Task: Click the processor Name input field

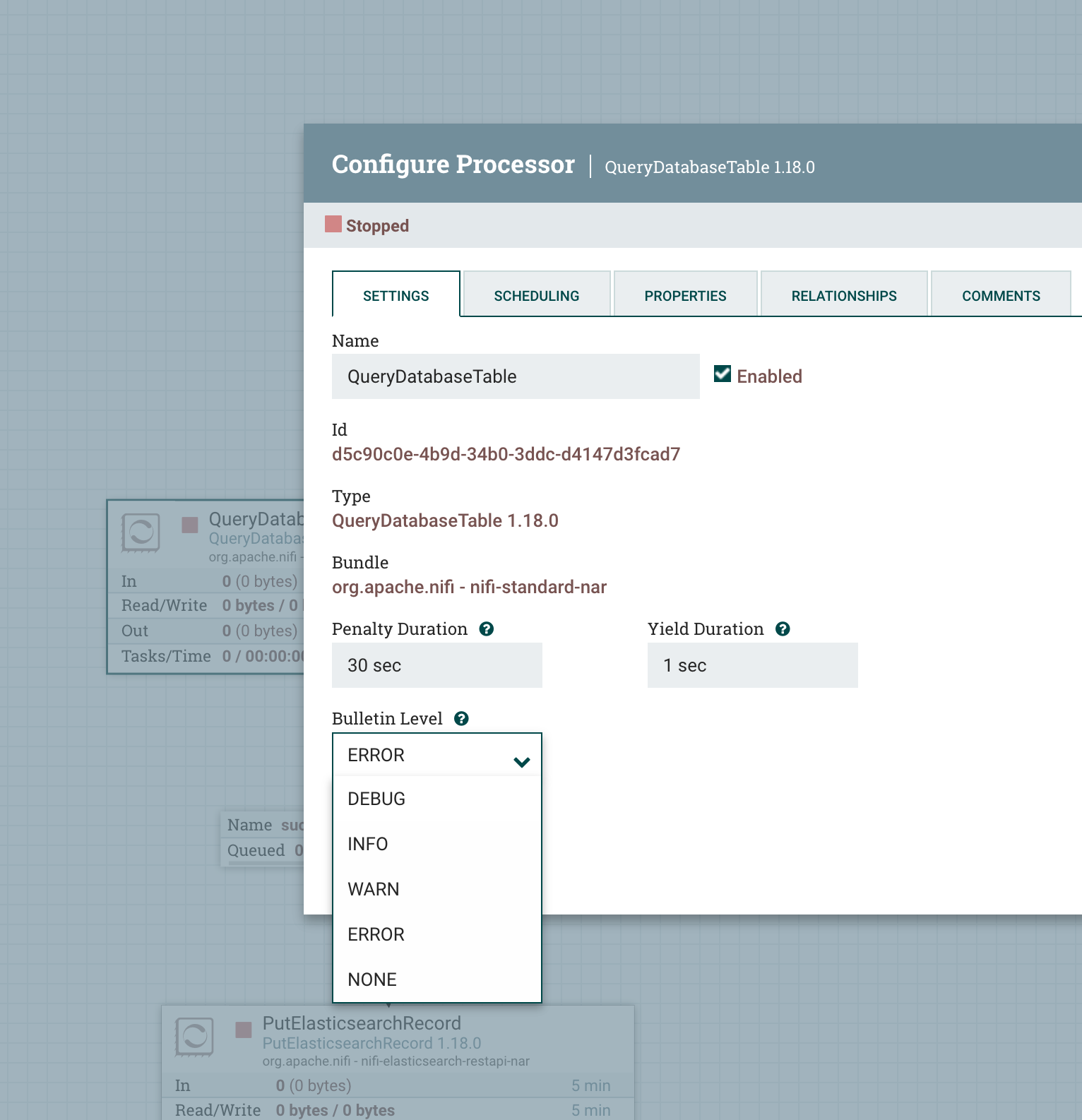Action: point(516,376)
